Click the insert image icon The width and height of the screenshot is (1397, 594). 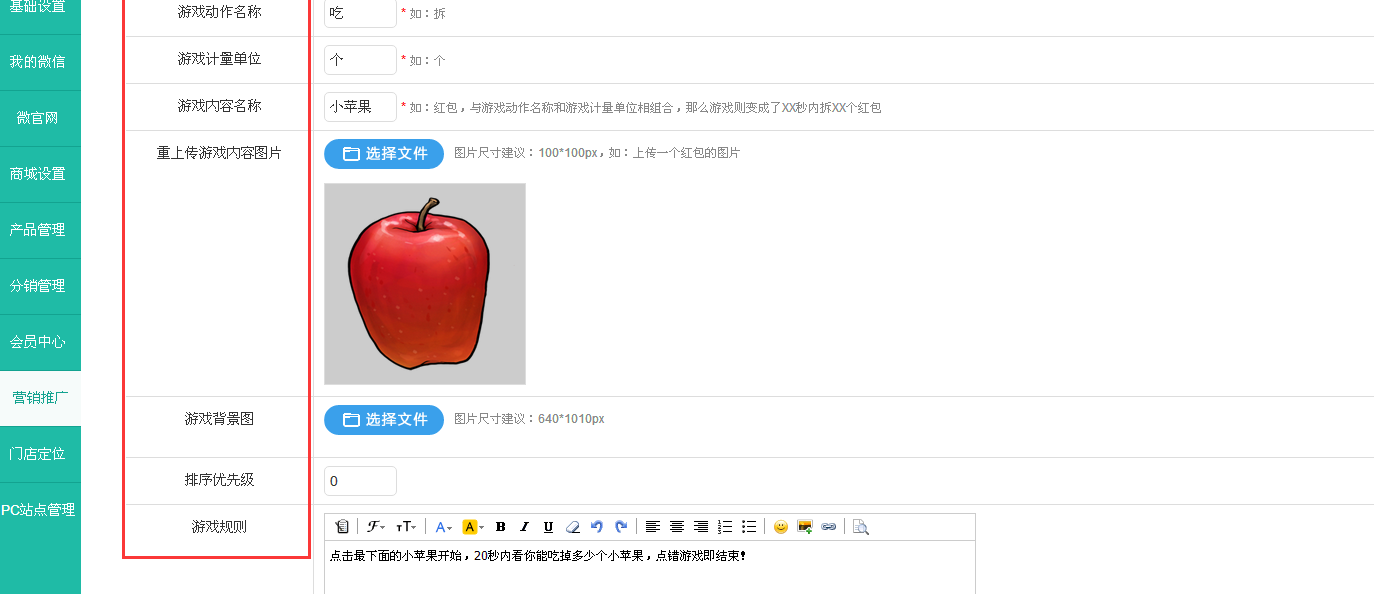click(805, 527)
